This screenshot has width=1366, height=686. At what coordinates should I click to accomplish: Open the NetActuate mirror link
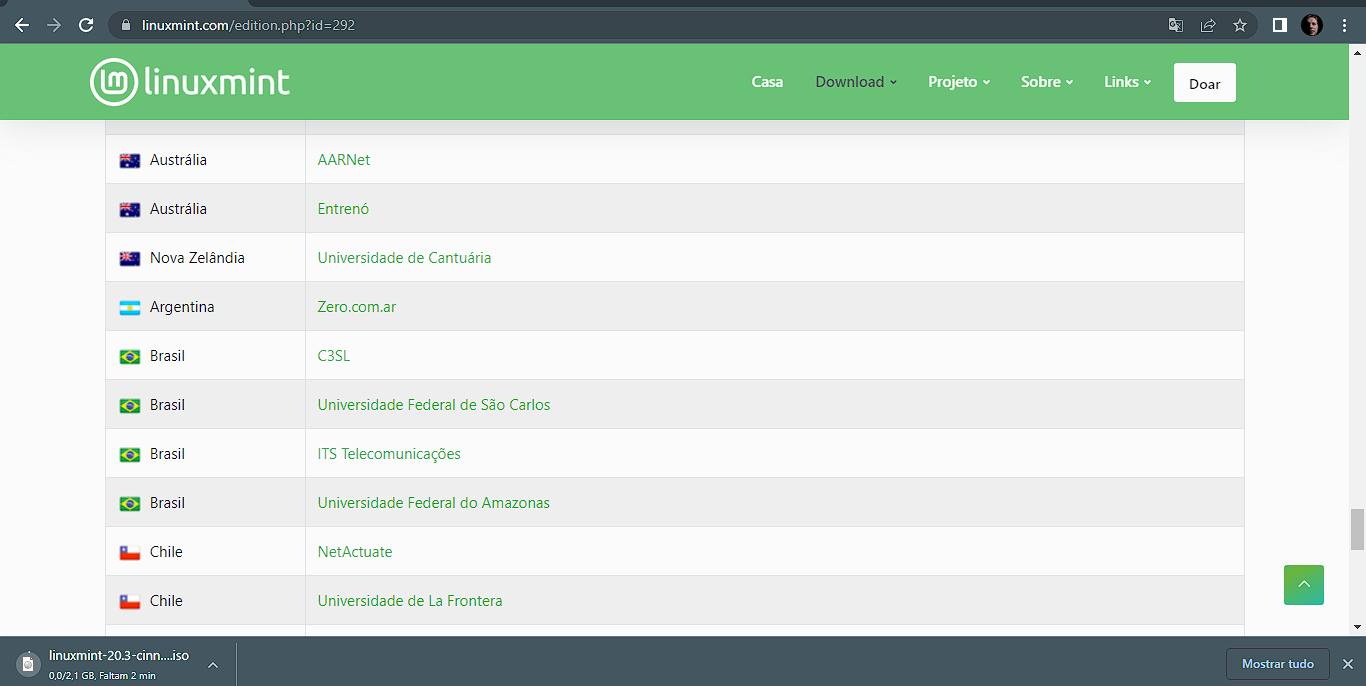click(x=355, y=552)
